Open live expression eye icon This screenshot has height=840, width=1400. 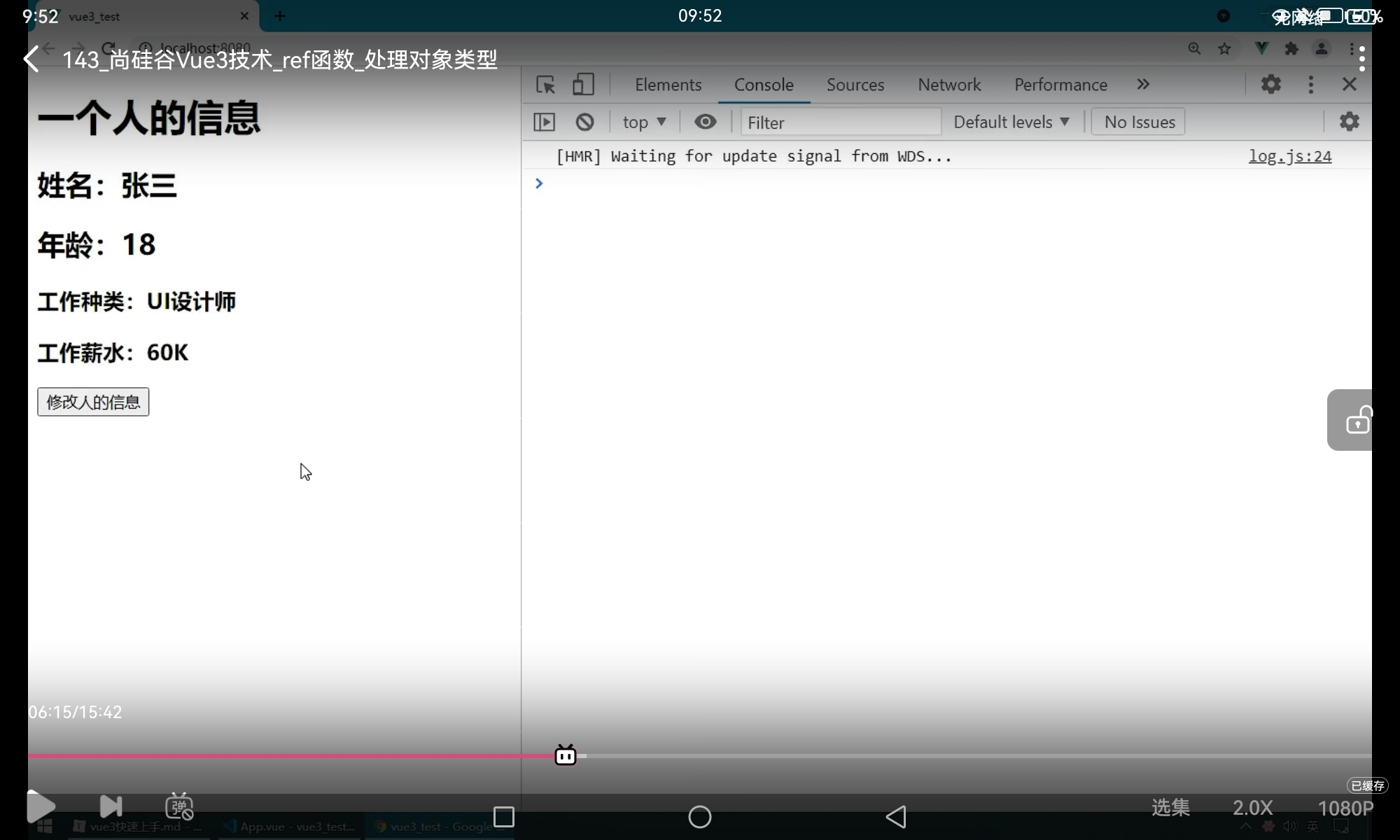point(705,122)
